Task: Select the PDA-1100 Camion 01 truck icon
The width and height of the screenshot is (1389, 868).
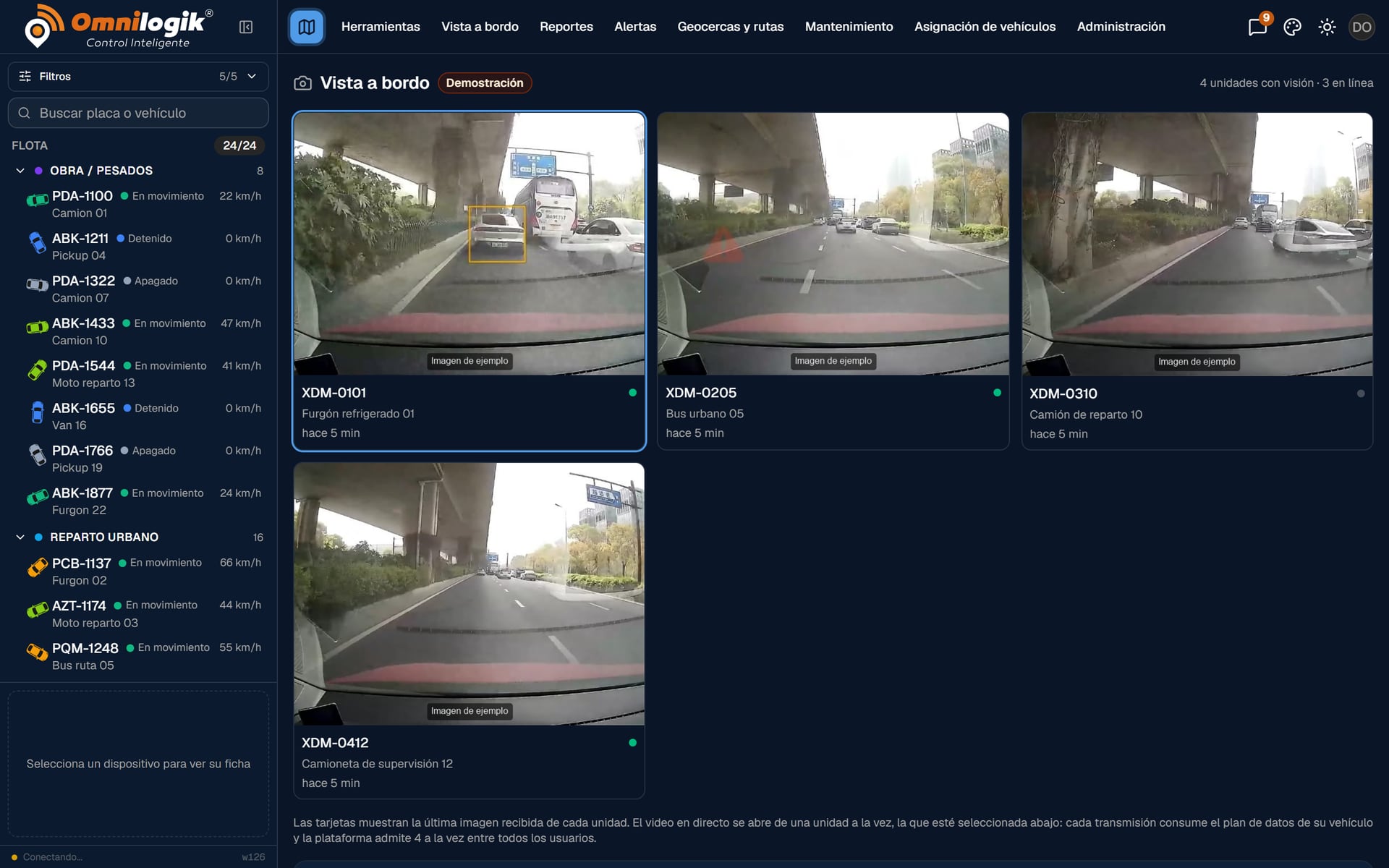Action: point(36,200)
